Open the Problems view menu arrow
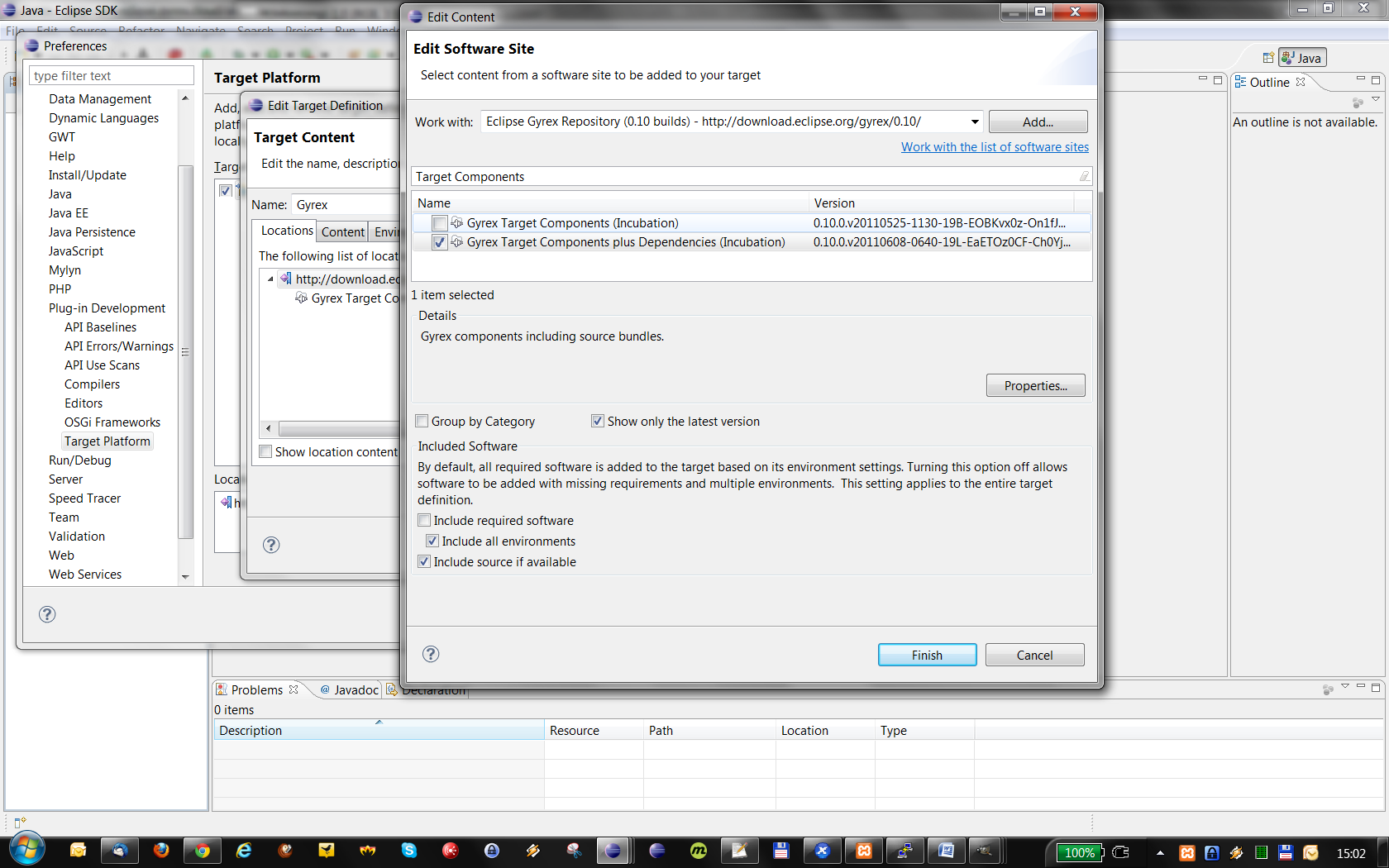The height and width of the screenshot is (868, 1389). click(x=1345, y=686)
